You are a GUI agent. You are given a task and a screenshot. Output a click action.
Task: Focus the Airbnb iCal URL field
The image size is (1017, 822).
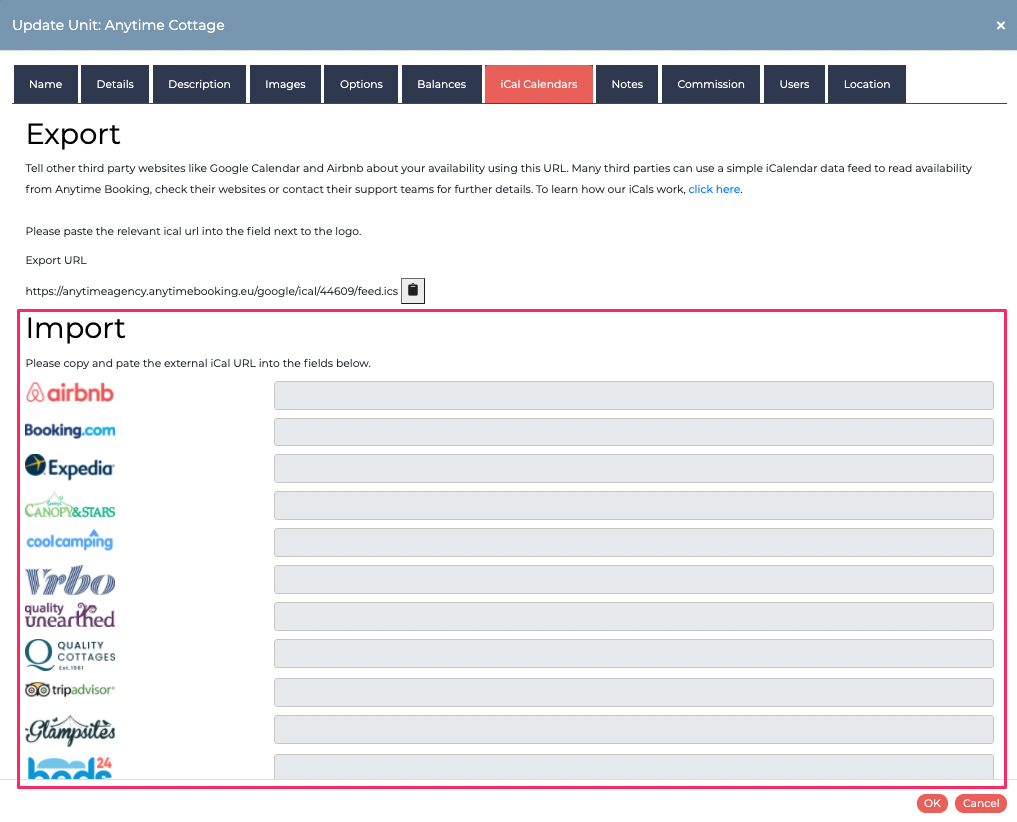click(x=634, y=395)
